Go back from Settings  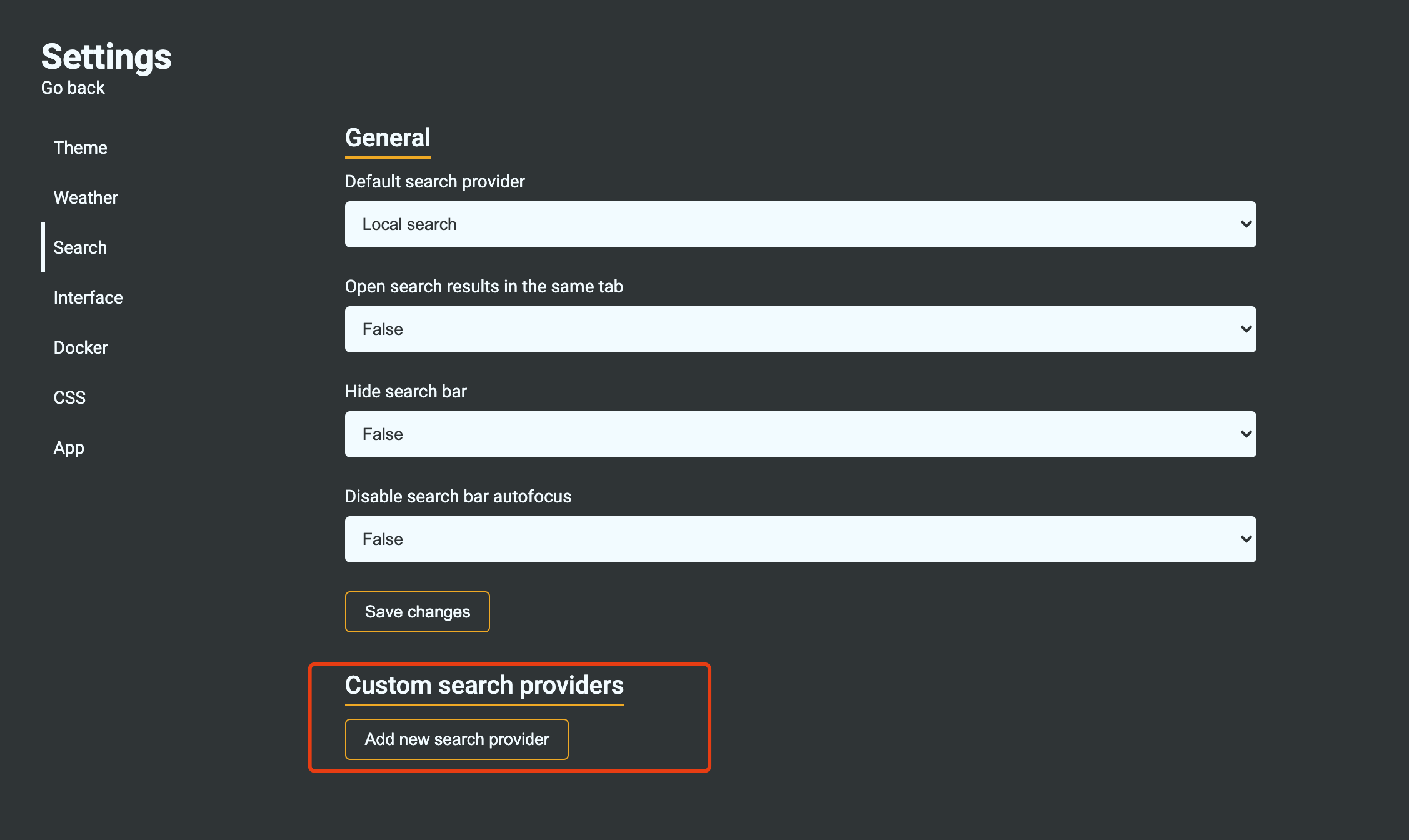point(73,88)
